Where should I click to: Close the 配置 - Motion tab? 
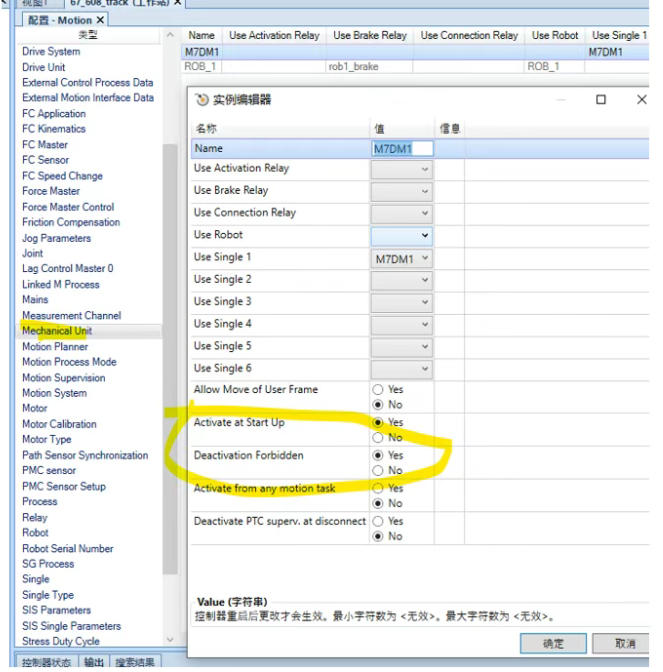[x=101, y=20]
